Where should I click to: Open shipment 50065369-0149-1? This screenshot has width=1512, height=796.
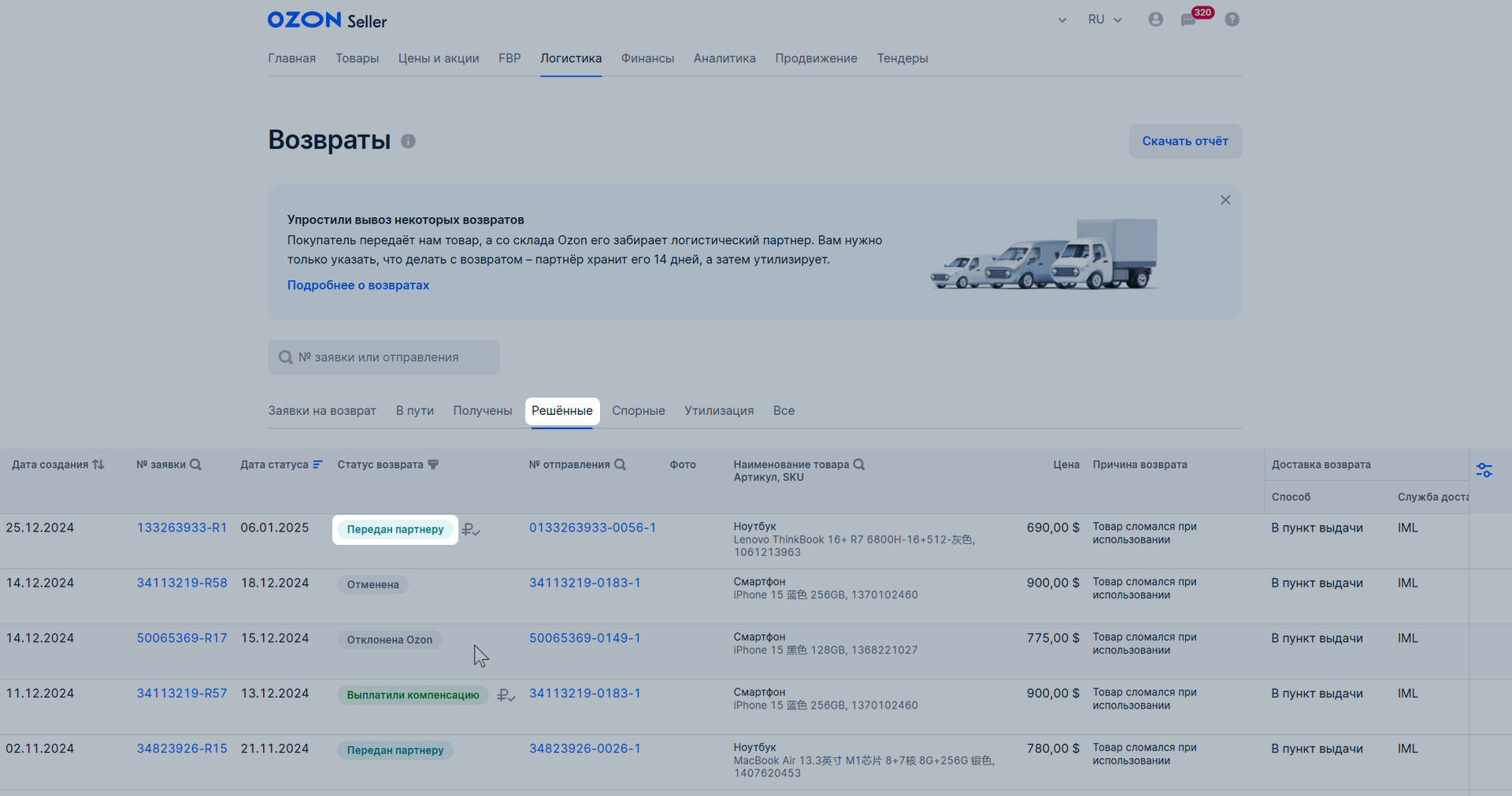coord(584,638)
